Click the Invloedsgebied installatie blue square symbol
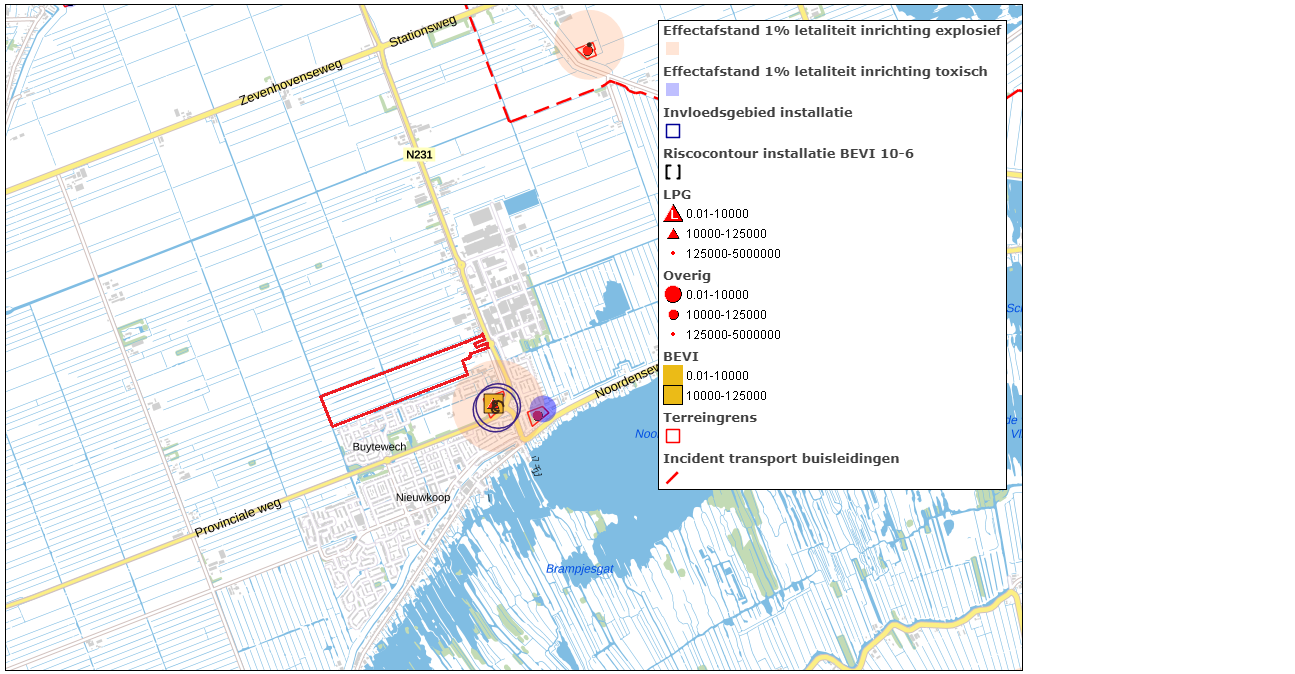Viewport: 1295px width, 674px height. [x=673, y=131]
